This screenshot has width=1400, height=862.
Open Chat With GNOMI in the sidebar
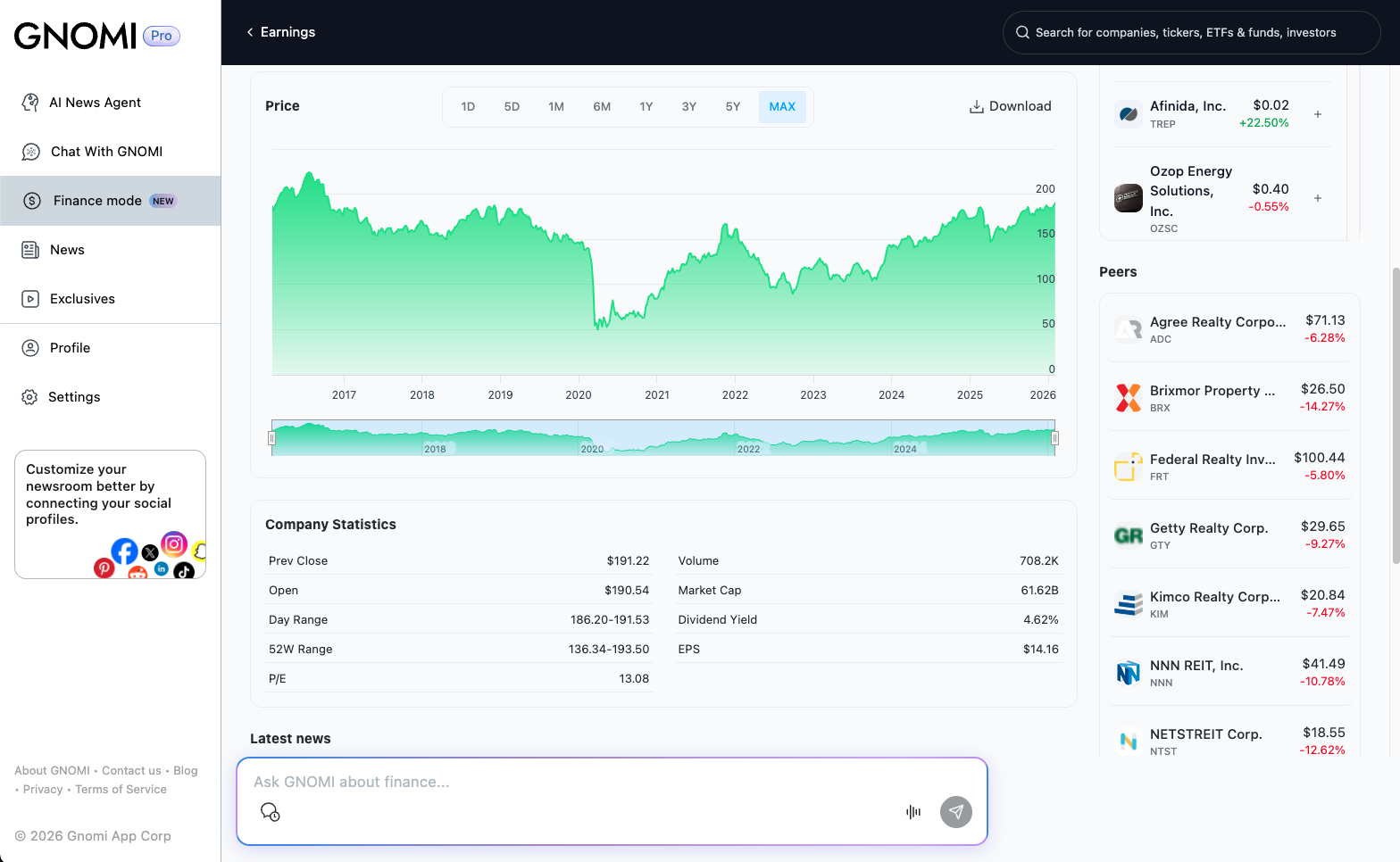(x=106, y=152)
